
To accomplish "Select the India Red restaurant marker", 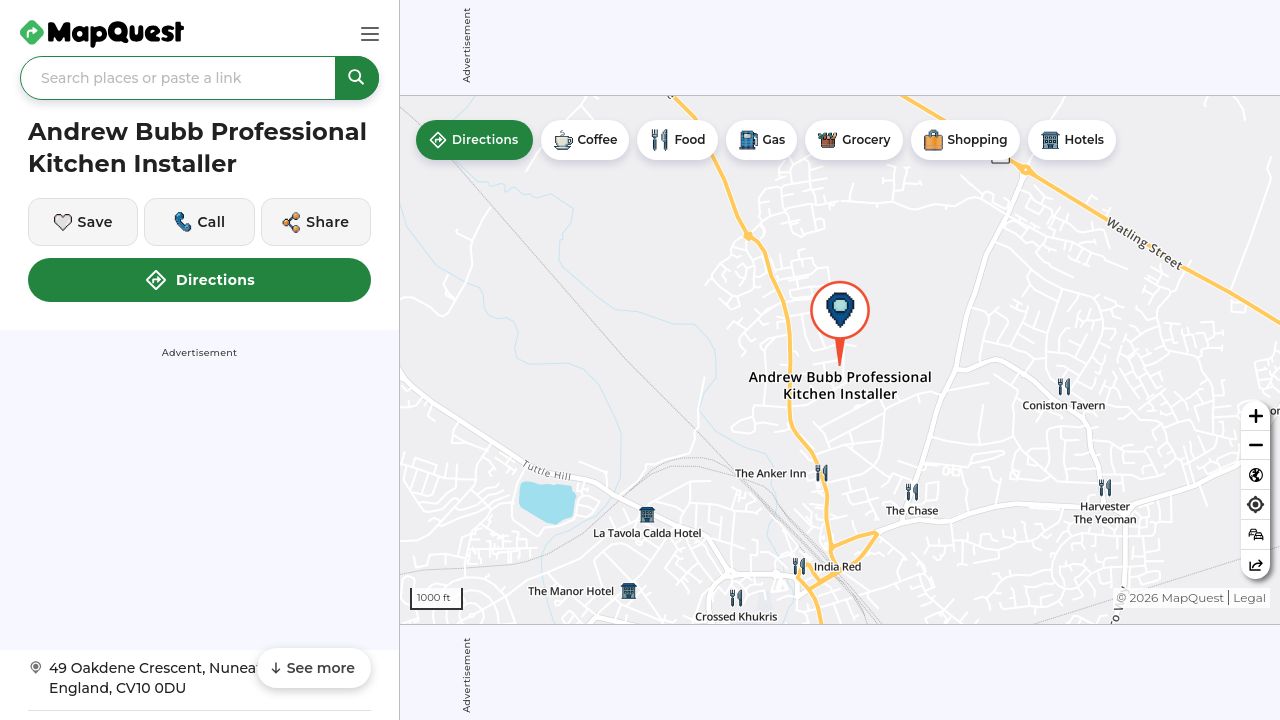I will point(799,566).
